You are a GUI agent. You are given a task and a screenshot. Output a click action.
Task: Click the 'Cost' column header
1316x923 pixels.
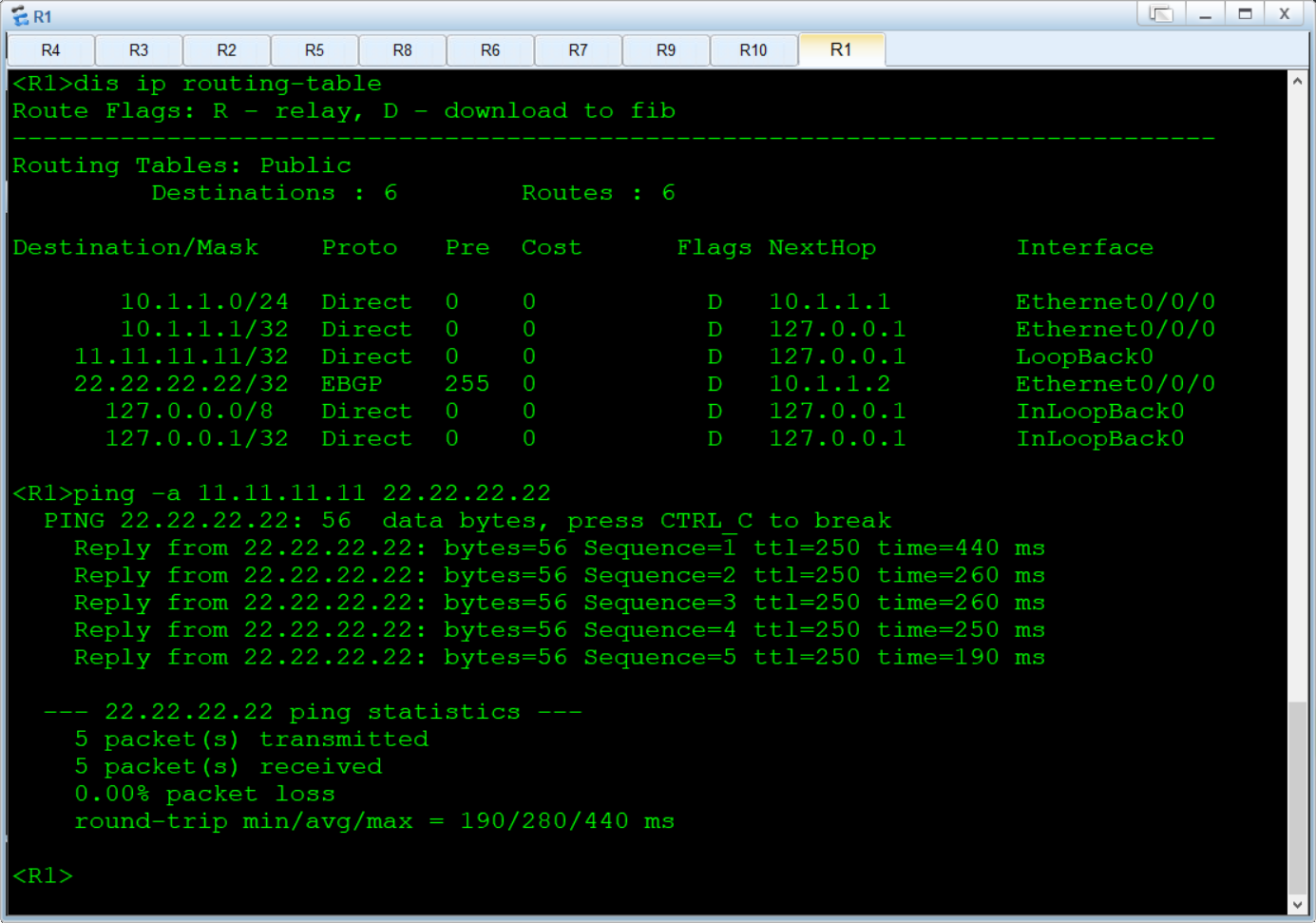tap(551, 248)
